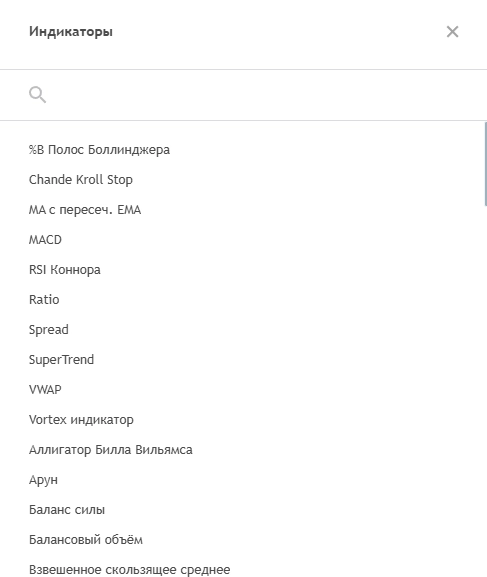This screenshot has height=577, width=487.
Task: Choose MA с пересеч. EMA
Action: click(x=243, y=210)
